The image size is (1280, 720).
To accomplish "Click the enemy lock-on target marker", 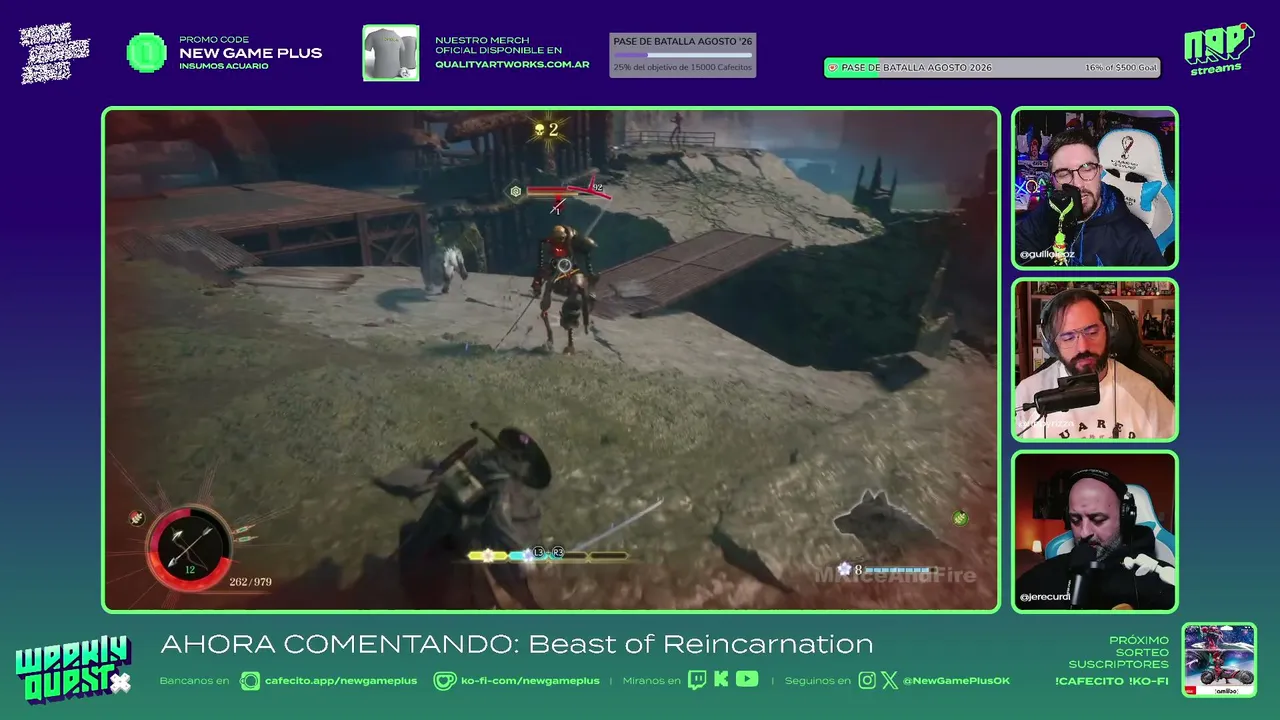I will (565, 266).
